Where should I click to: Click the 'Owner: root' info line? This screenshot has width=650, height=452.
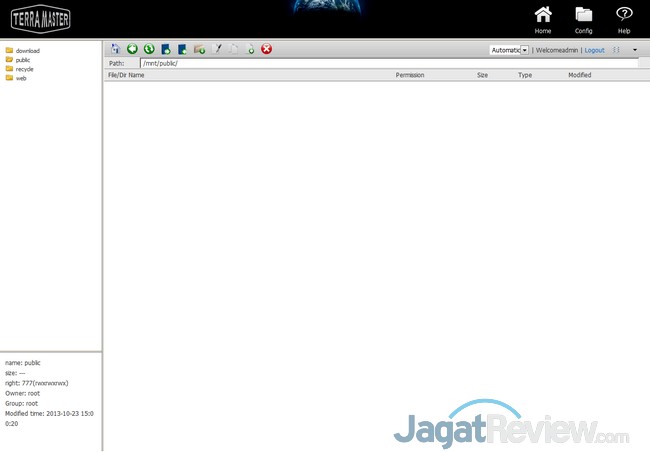coord(22,393)
